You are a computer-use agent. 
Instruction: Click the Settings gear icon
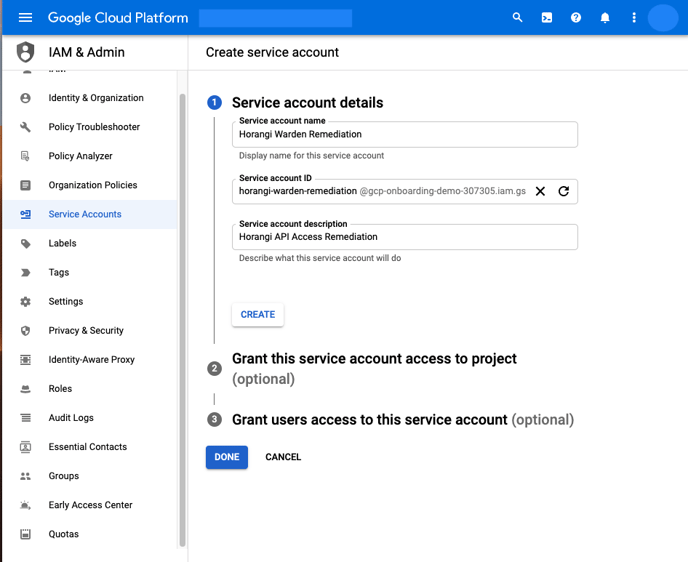(x=25, y=301)
